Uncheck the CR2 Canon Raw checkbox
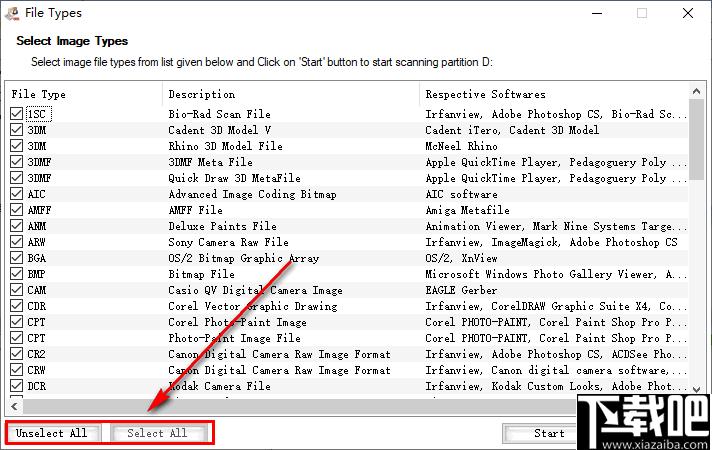 [16, 354]
